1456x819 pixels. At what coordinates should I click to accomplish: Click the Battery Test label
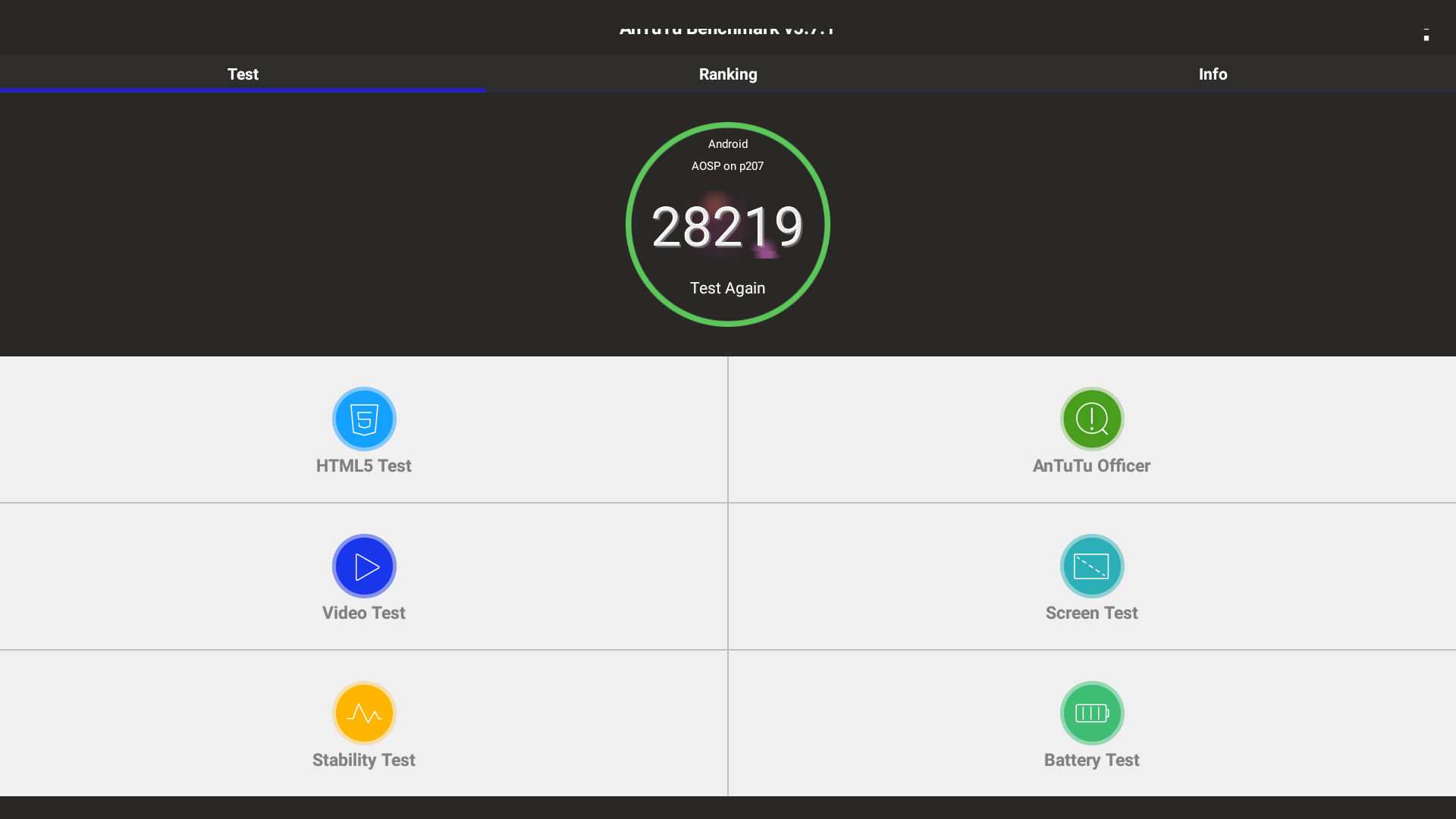click(x=1092, y=760)
